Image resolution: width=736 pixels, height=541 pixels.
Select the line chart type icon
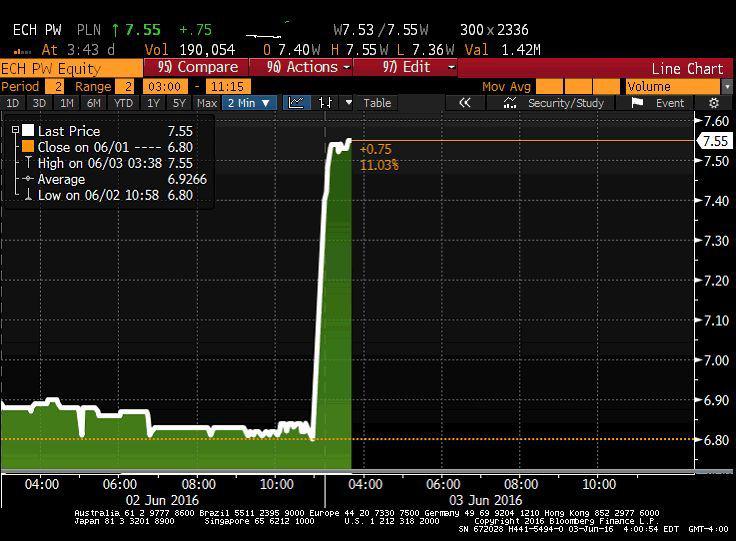point(296,103)
